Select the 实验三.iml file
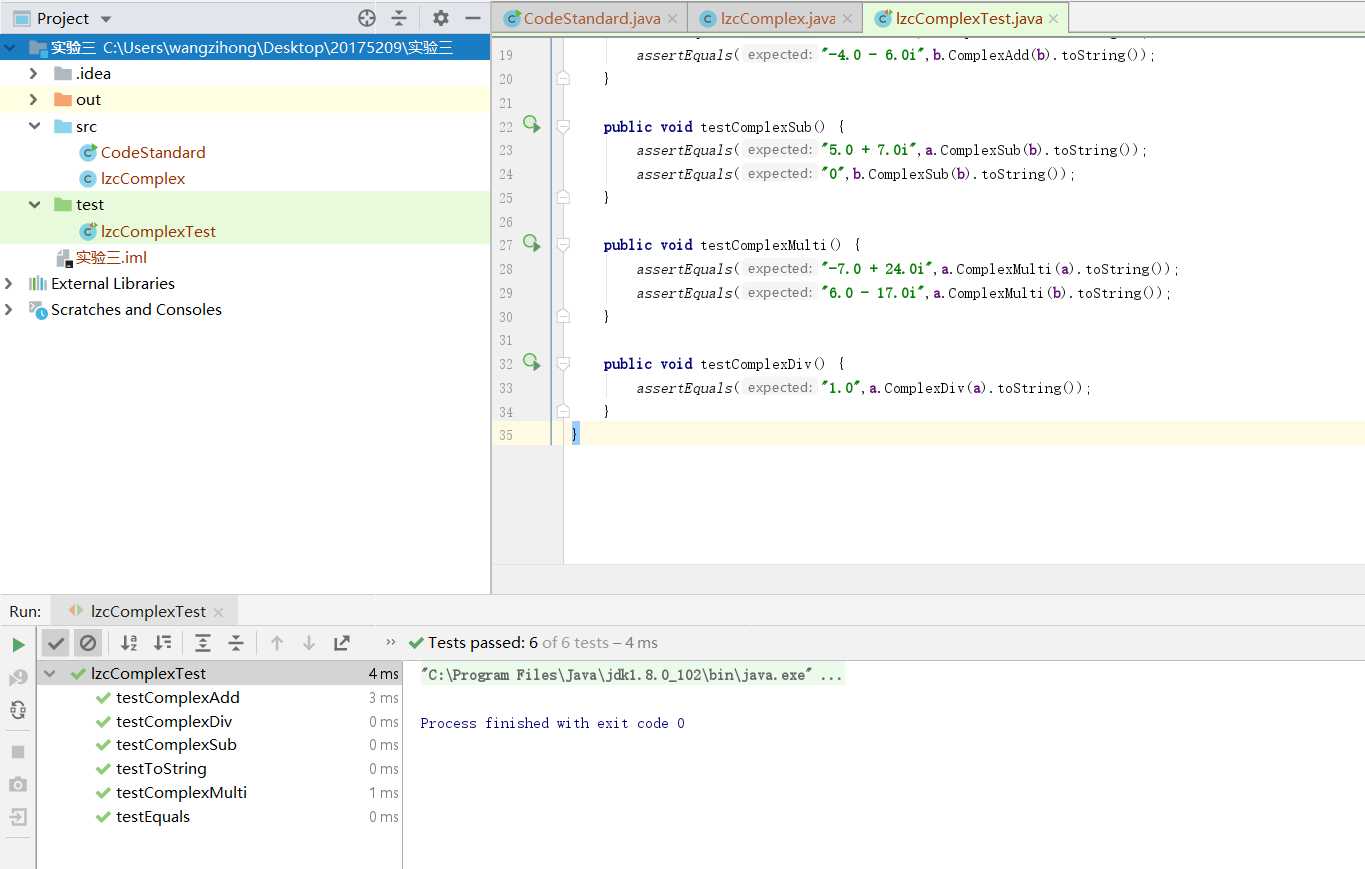This screenshot has width=1365, height=869. point(111,257)
